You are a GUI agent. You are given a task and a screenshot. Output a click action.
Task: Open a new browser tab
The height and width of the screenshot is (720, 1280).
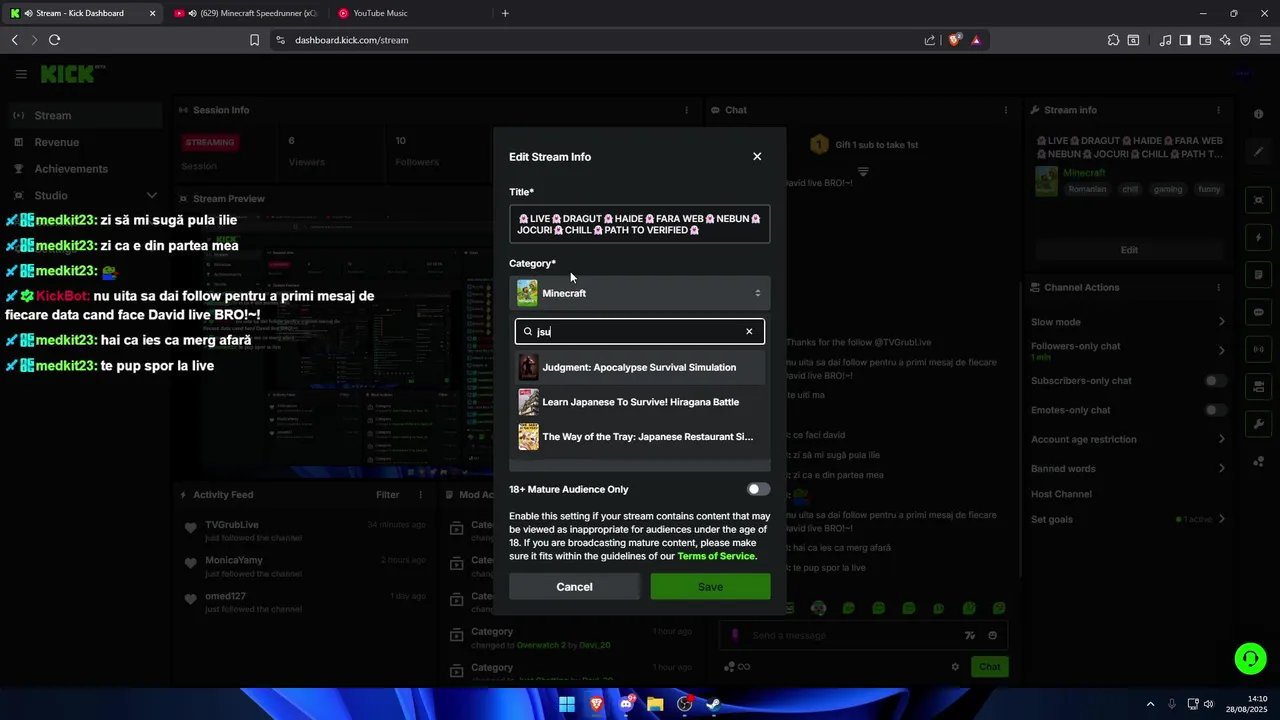(x=505, y=13)
